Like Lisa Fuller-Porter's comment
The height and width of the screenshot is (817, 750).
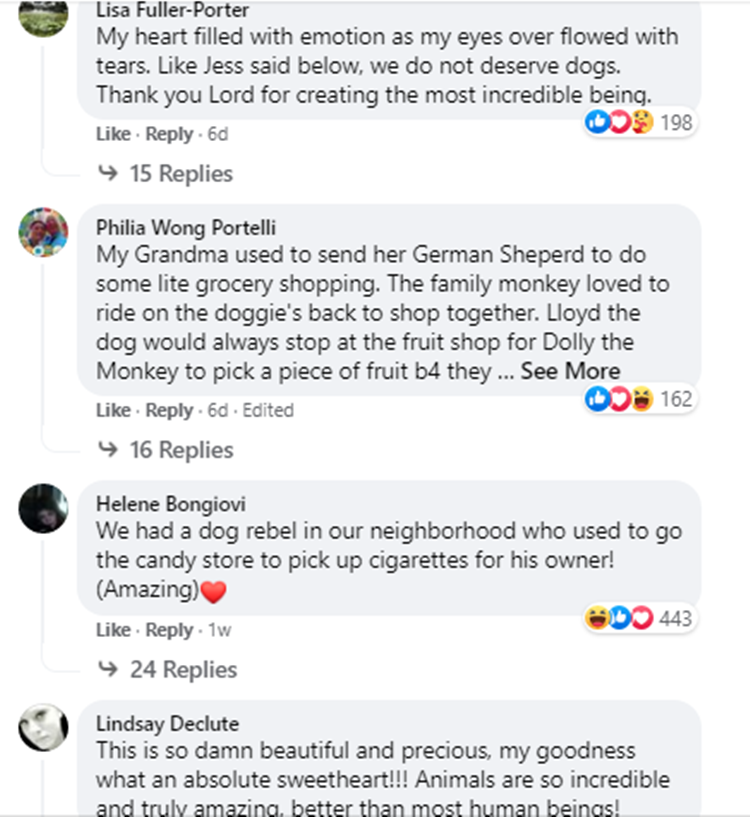pyautogui.click(x=113, y=134)
